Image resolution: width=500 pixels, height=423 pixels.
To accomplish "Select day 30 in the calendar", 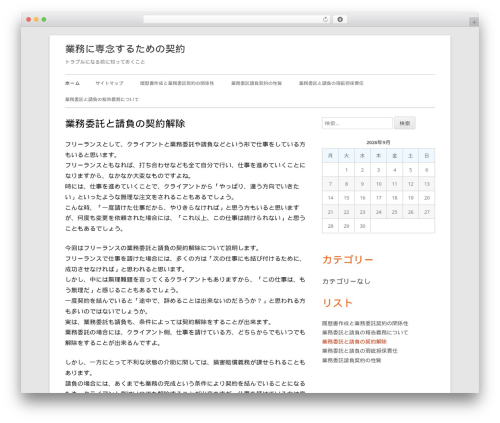I will [x=362, y=226].
